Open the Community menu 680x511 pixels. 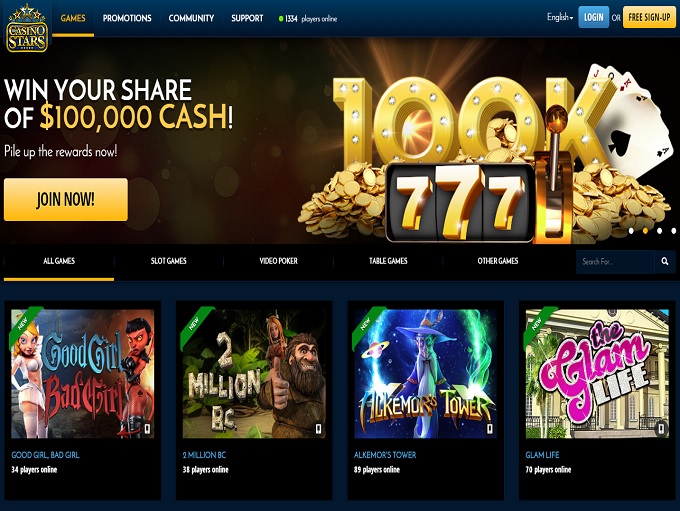pos(191,18)
